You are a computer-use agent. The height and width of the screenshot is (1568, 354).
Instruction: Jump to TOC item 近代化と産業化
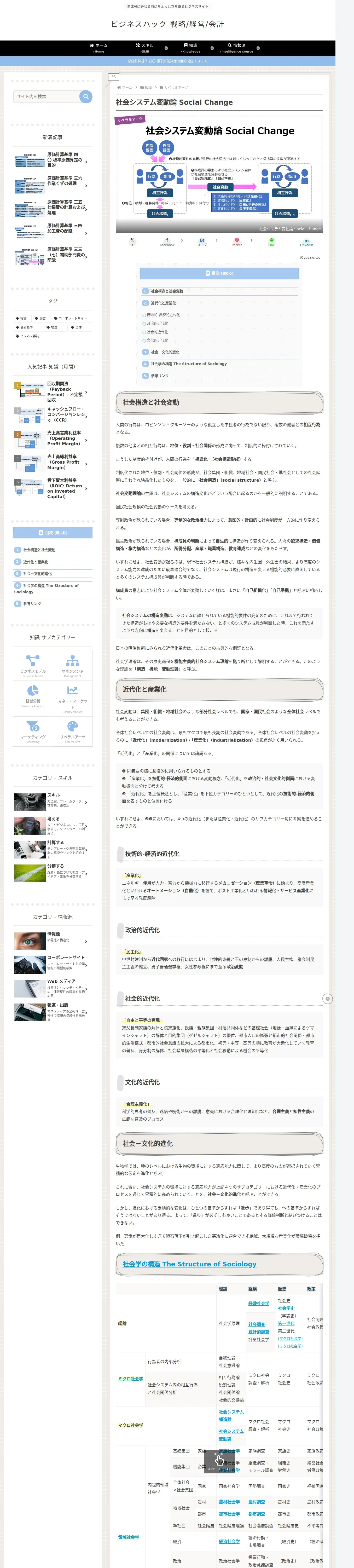click(x=163, y=303)
